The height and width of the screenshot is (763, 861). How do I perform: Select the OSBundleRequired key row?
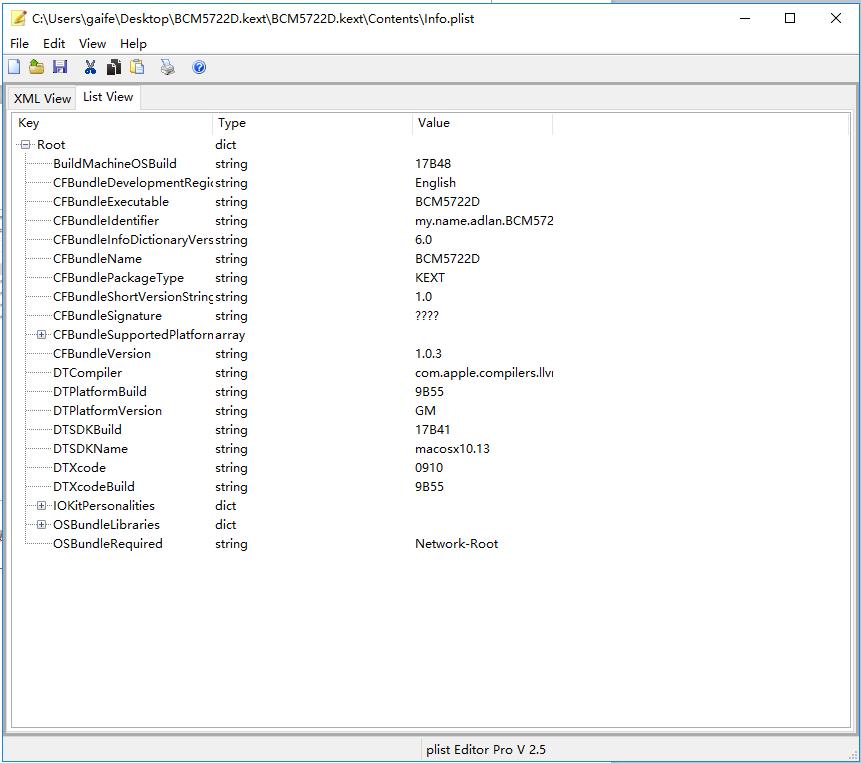[107, 544]
